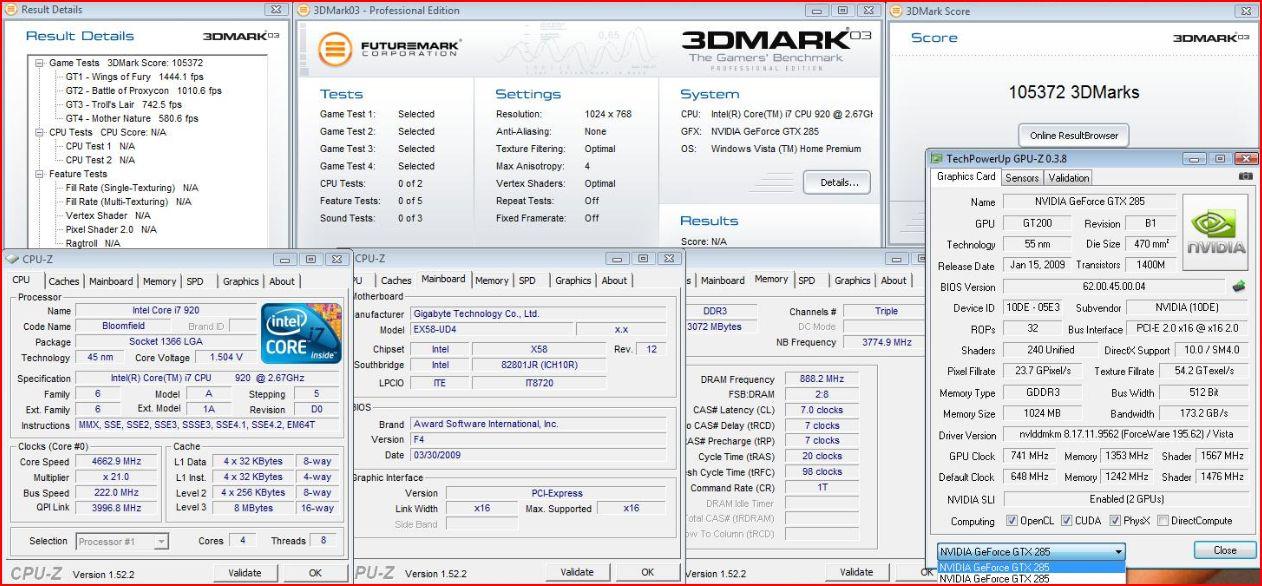Uncheck the CUDA checkbox in GPU-Z

tap(1066, 520)
